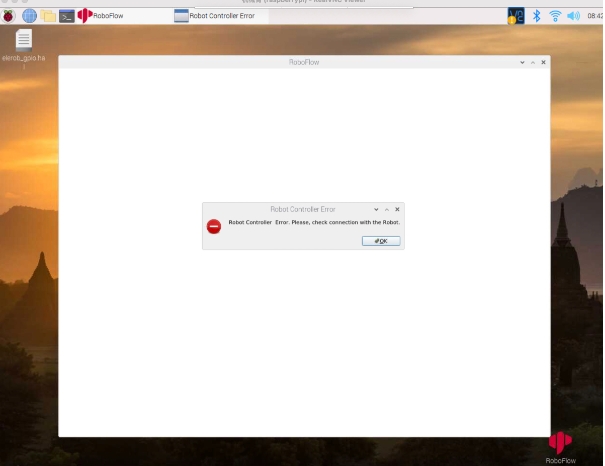605x466 pixels.
Task: Click the Robot Controller Error dialog title
Action: (x=303, y=209)
